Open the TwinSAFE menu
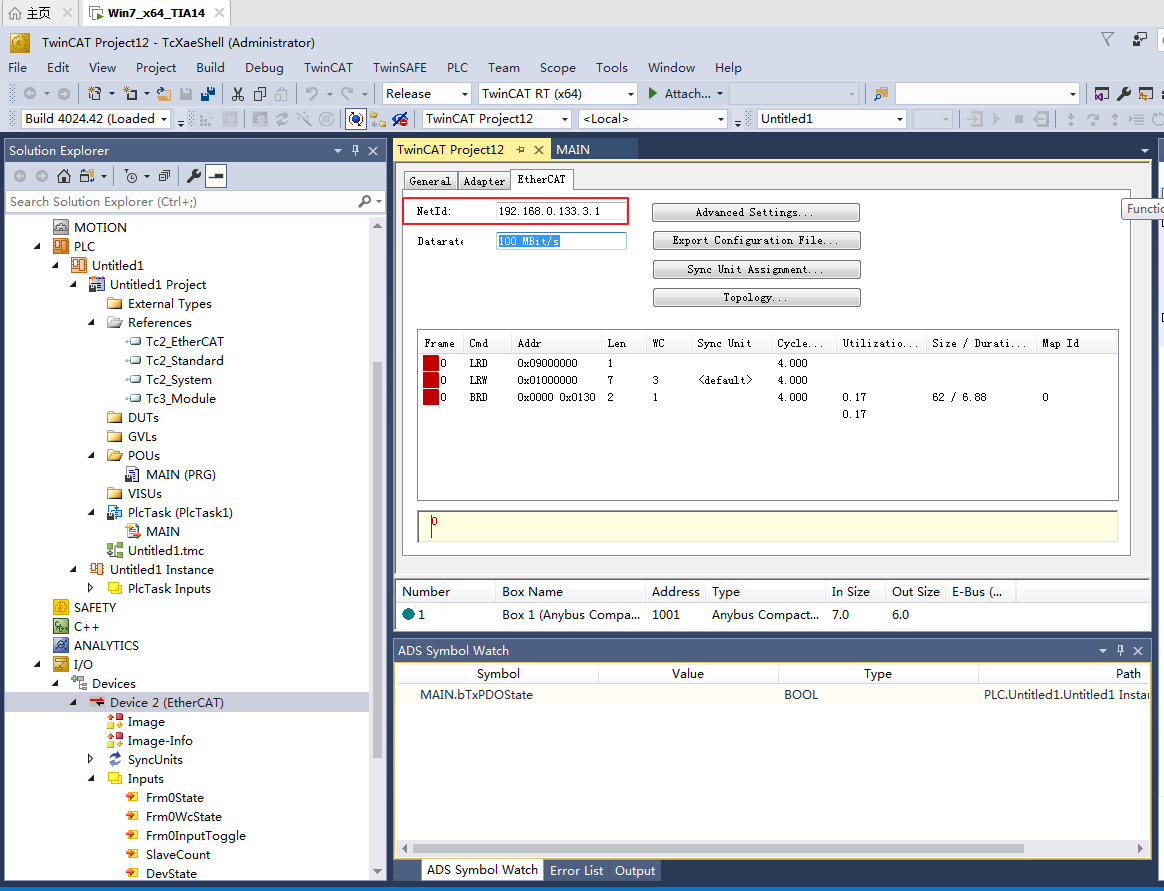This screenshot has height=891, width=1164. 399,68
